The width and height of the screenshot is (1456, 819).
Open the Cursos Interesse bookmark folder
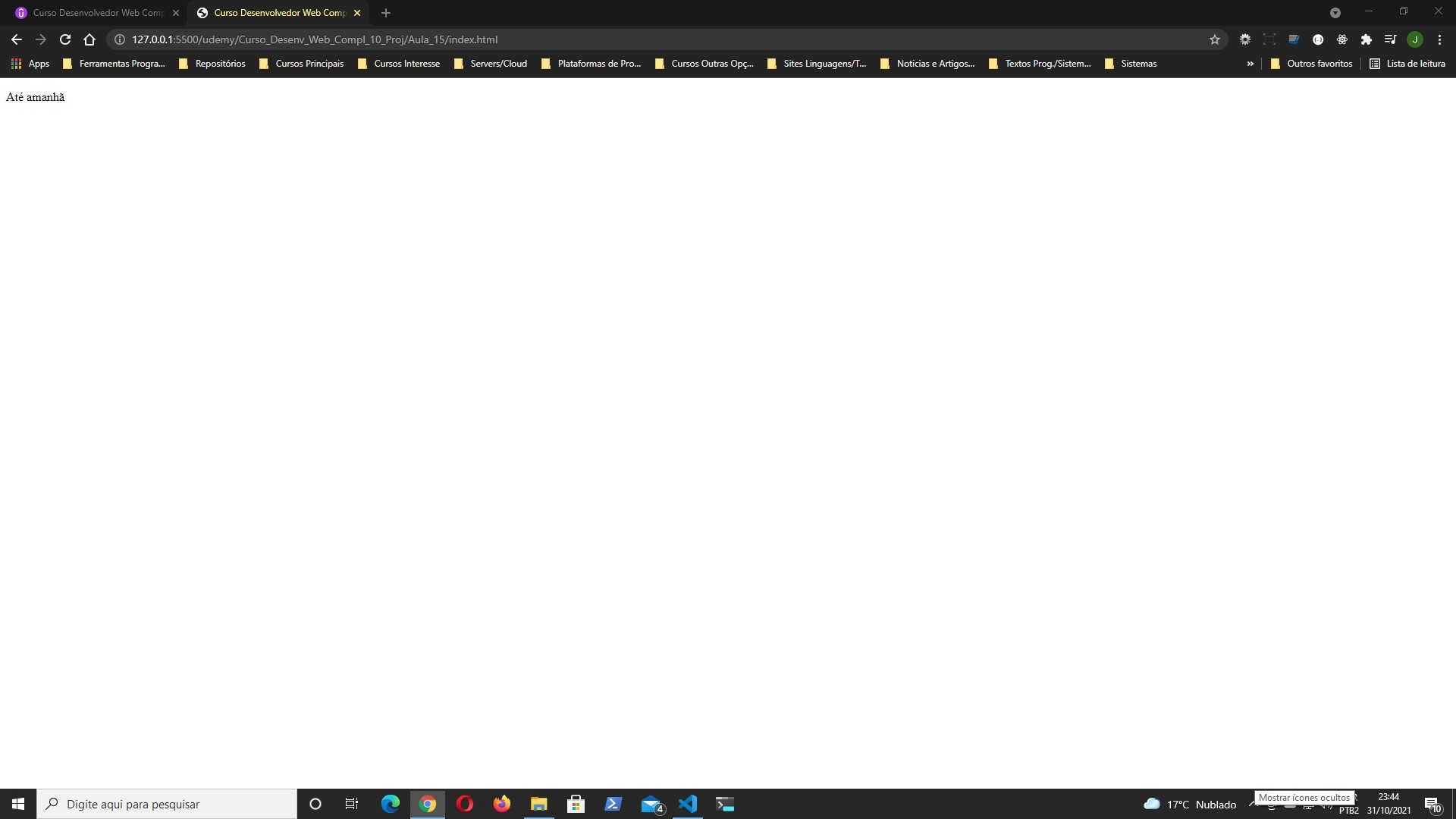[x=399, y=64]
